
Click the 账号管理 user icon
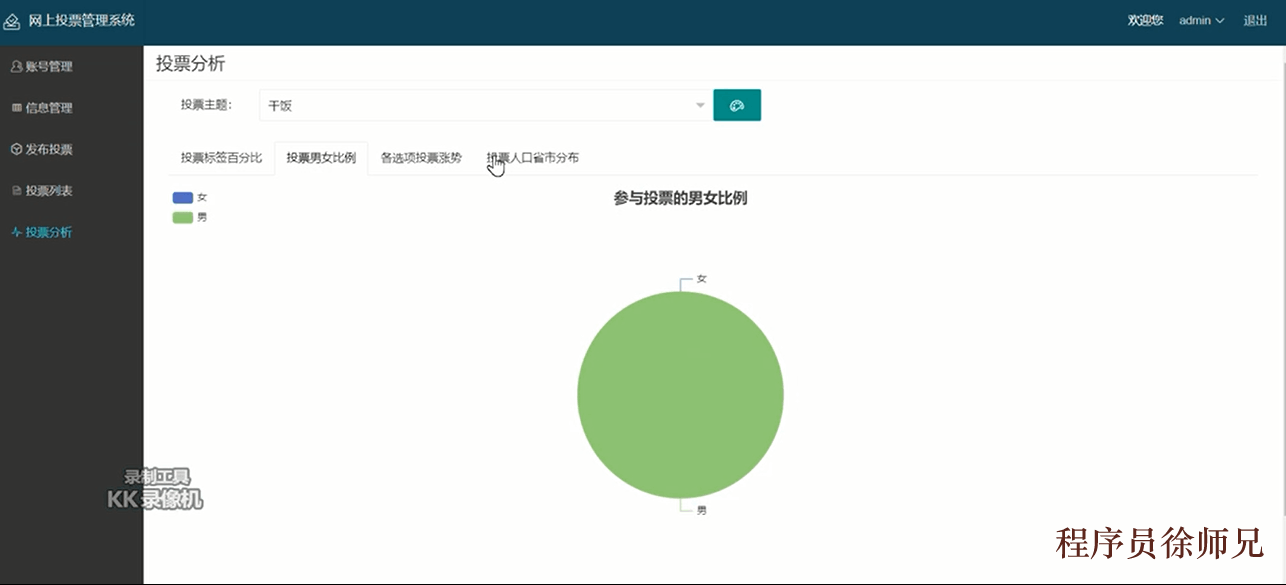tap(16, 67)
